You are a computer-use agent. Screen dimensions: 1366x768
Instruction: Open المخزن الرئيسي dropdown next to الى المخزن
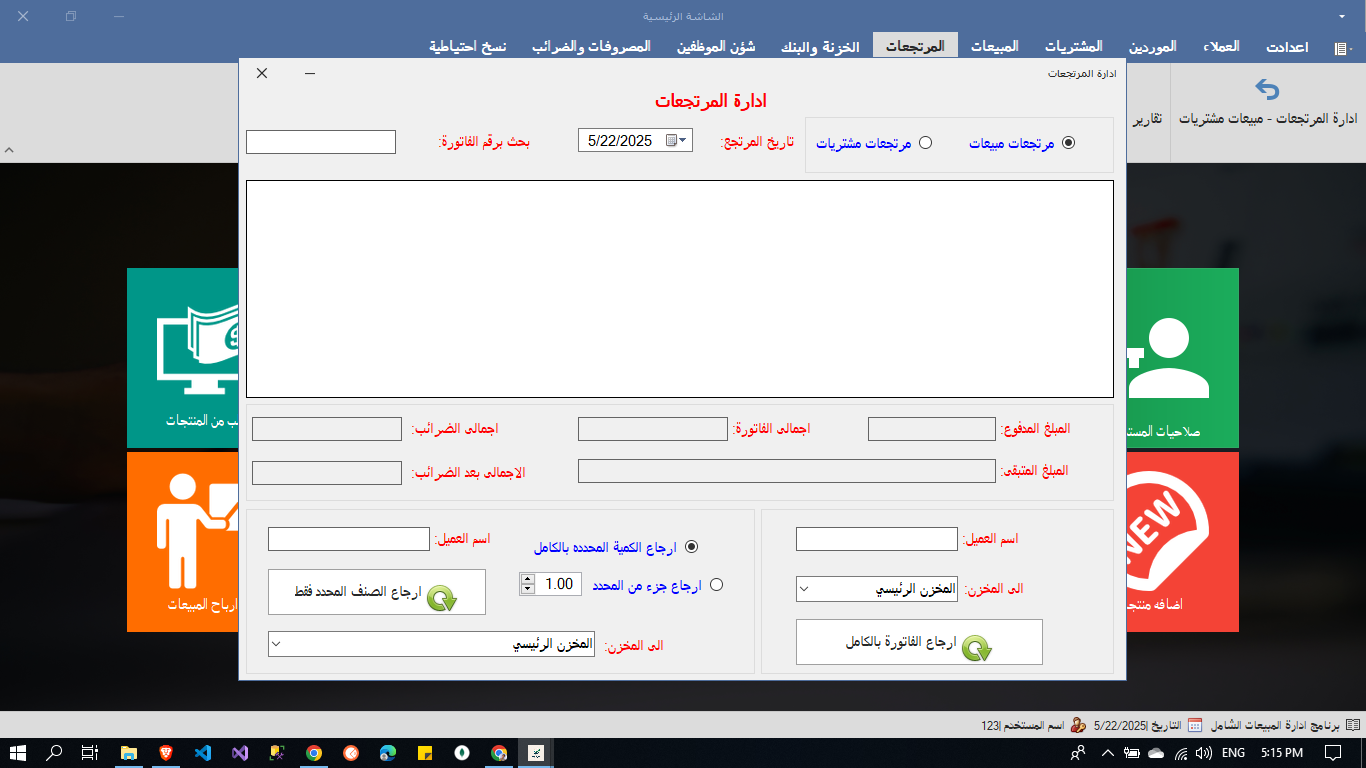coord(278,644)
